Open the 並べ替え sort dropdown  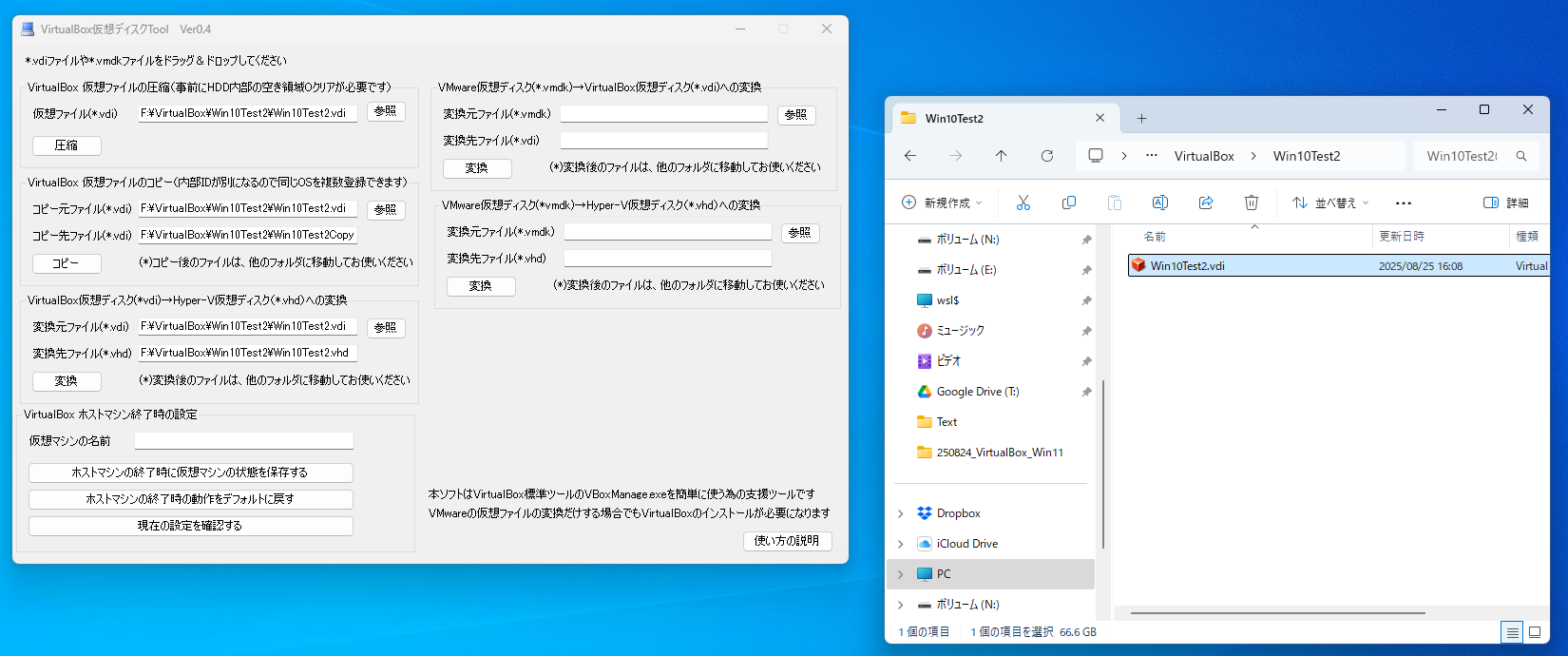1330,203
